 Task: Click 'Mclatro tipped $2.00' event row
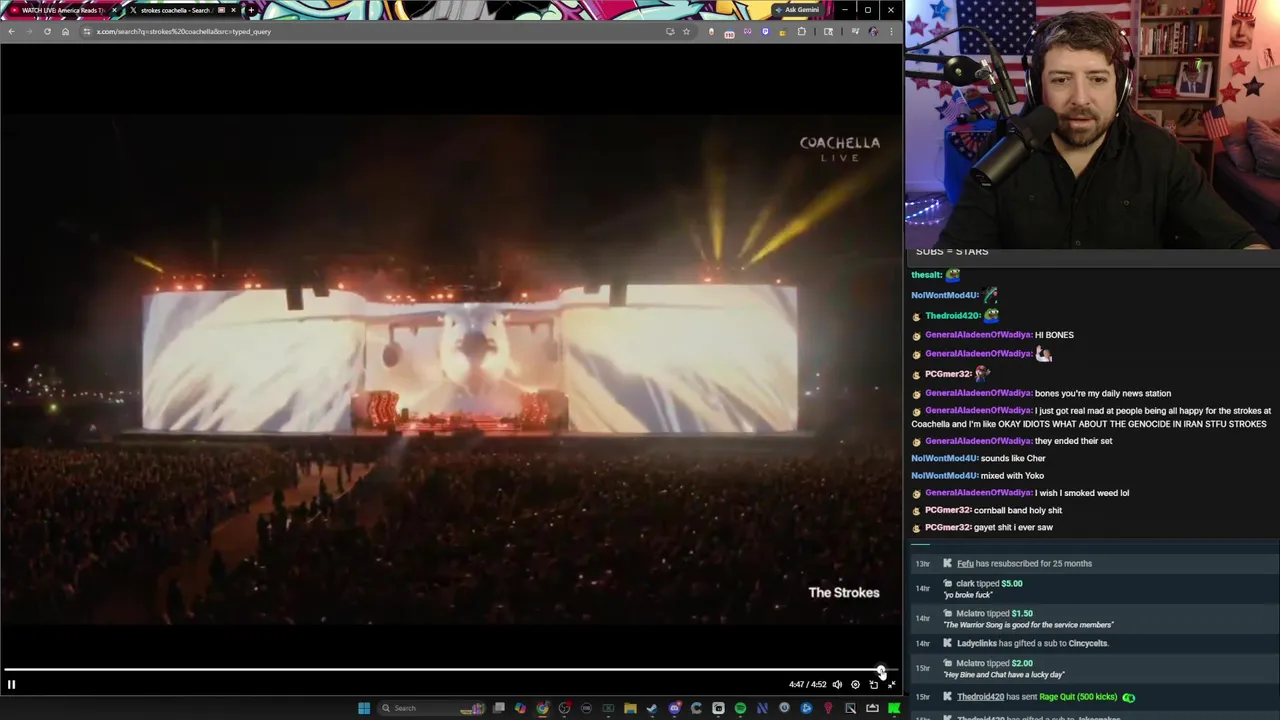pos(1092,668)
